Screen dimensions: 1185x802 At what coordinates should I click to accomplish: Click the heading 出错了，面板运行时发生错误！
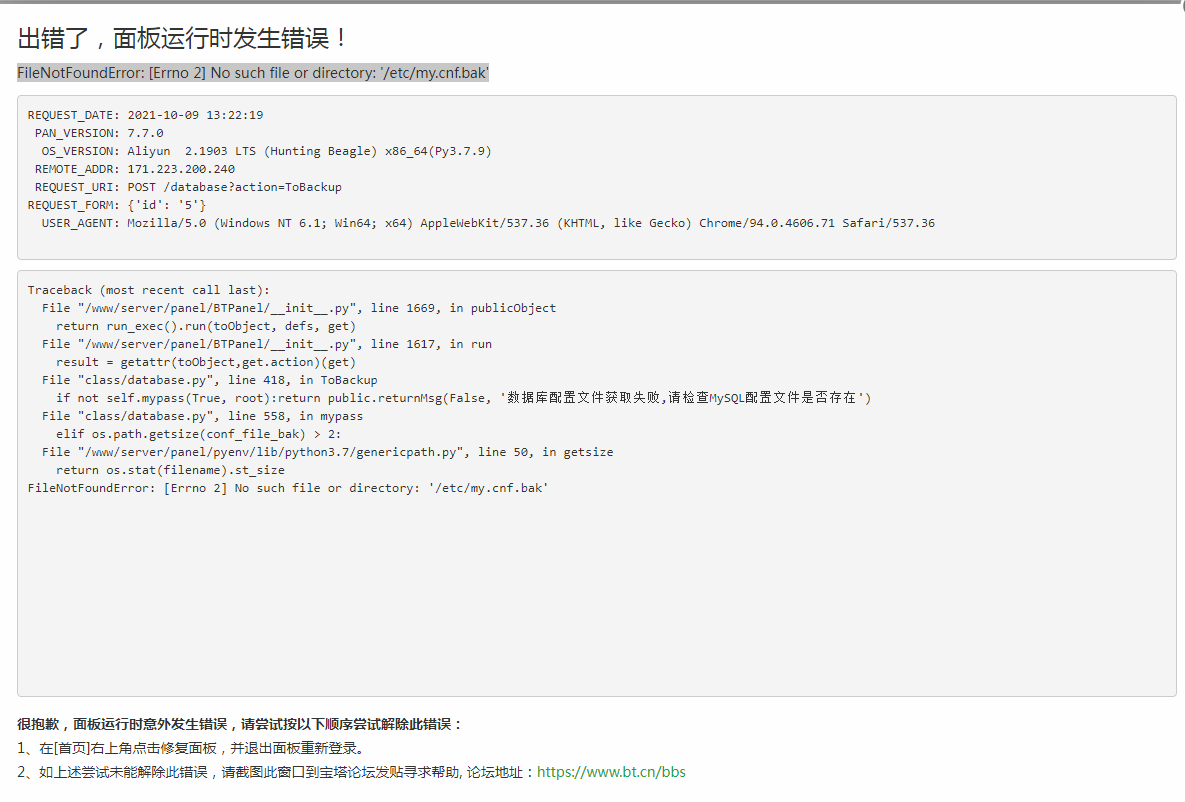(182, 38)
